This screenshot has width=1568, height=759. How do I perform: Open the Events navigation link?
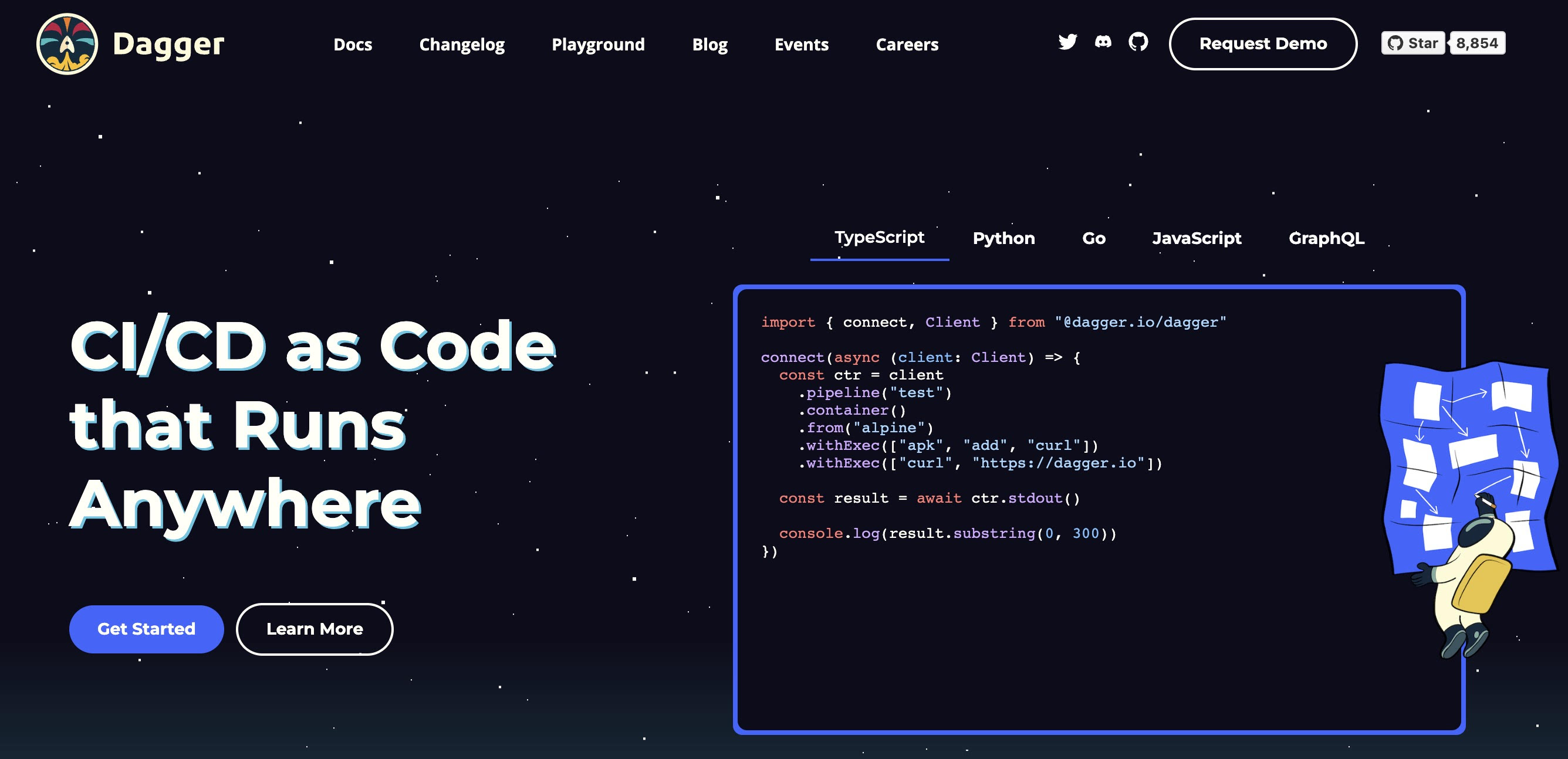(801, 45)
